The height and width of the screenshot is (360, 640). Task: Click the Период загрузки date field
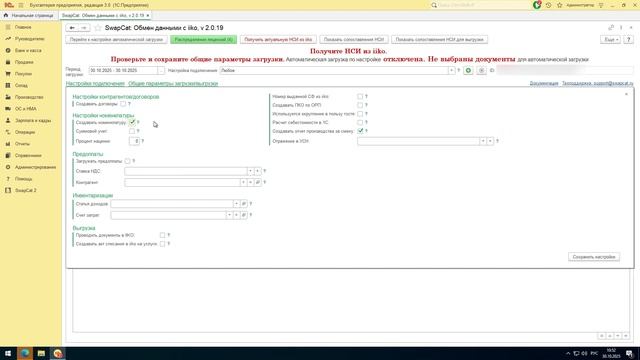click(123, 71)
